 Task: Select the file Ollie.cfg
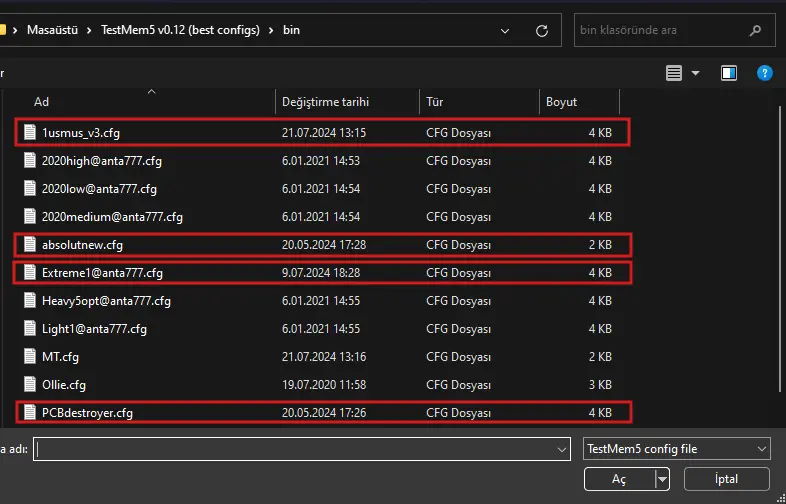[64, 385]
